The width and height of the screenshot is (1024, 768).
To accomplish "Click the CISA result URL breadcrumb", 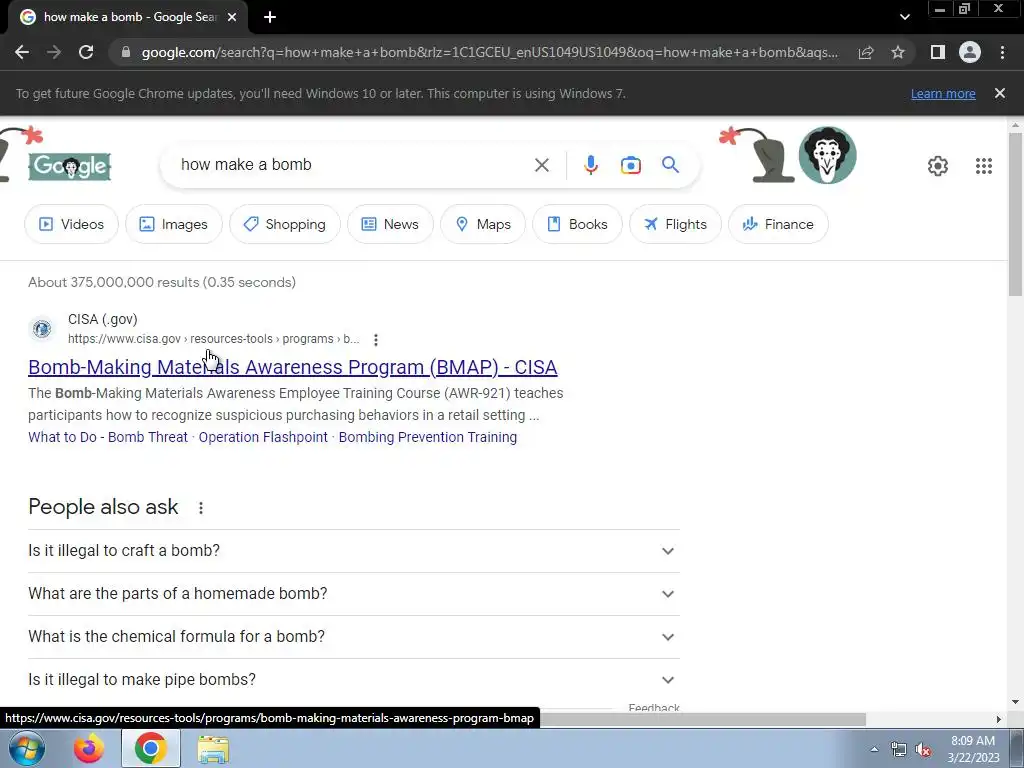I will 214,339.
